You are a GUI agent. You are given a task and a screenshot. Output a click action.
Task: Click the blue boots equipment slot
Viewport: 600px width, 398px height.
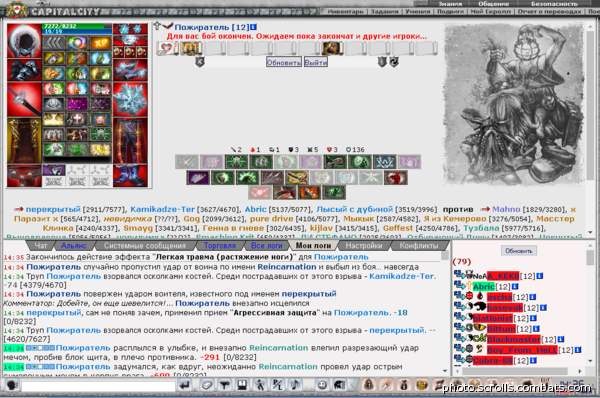[130, 176]
